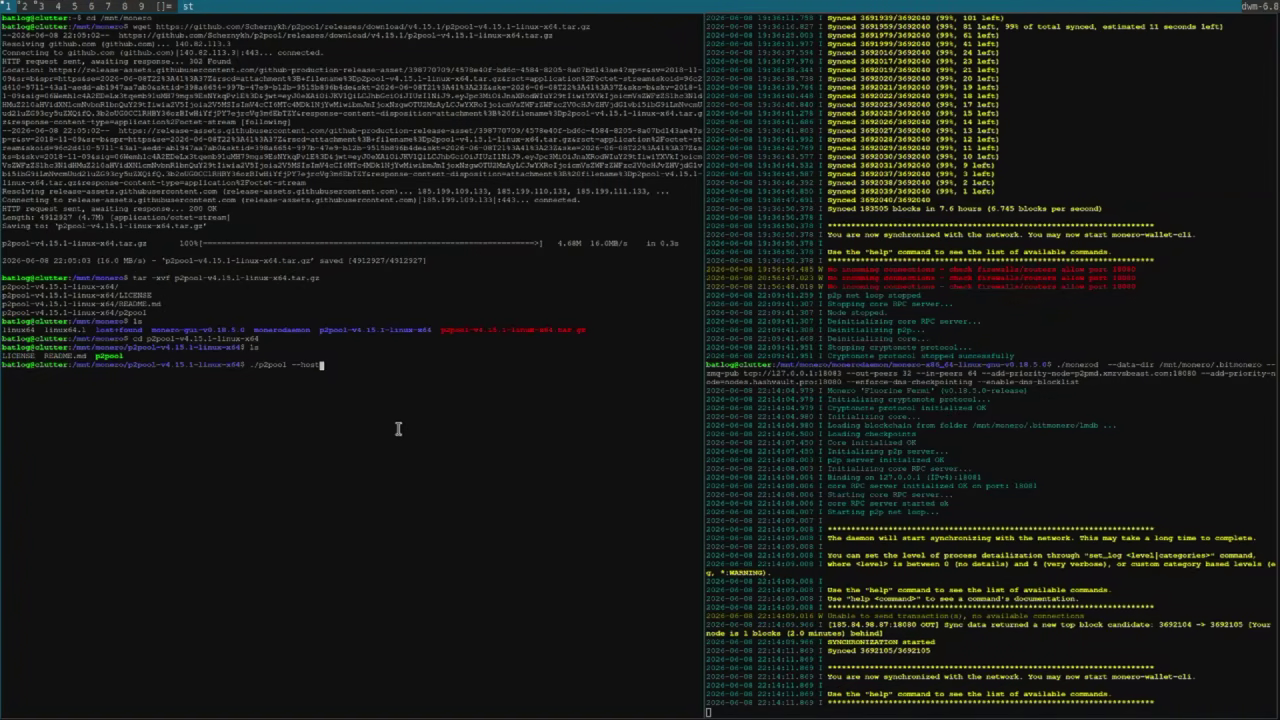
Task: Switch to dwm workspace tag 5
Action: click(74, 6)
